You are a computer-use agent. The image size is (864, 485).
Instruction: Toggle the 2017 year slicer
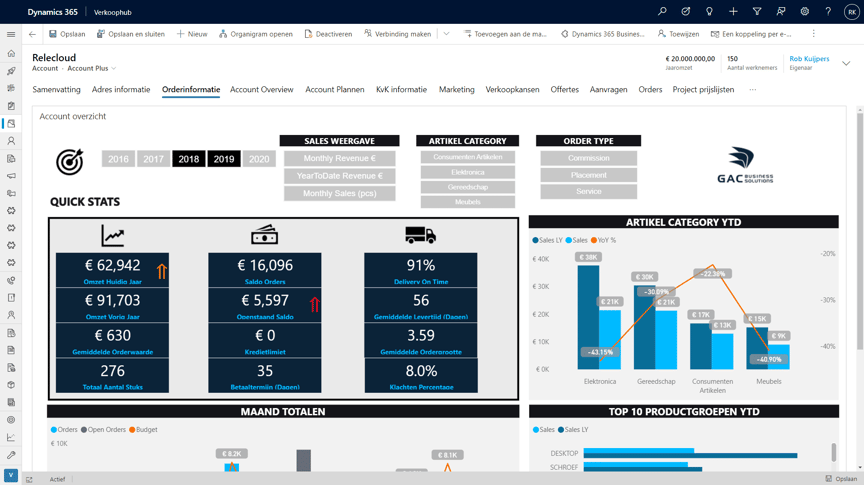[153, 159]
